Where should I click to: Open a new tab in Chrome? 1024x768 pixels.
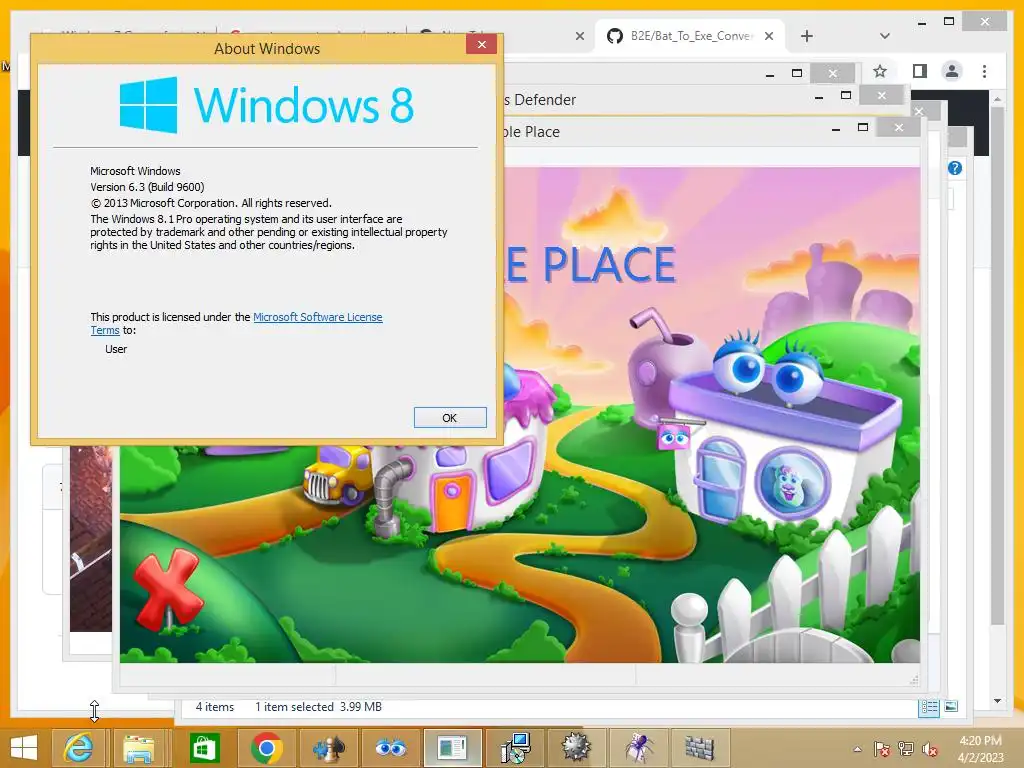point(807,36)
